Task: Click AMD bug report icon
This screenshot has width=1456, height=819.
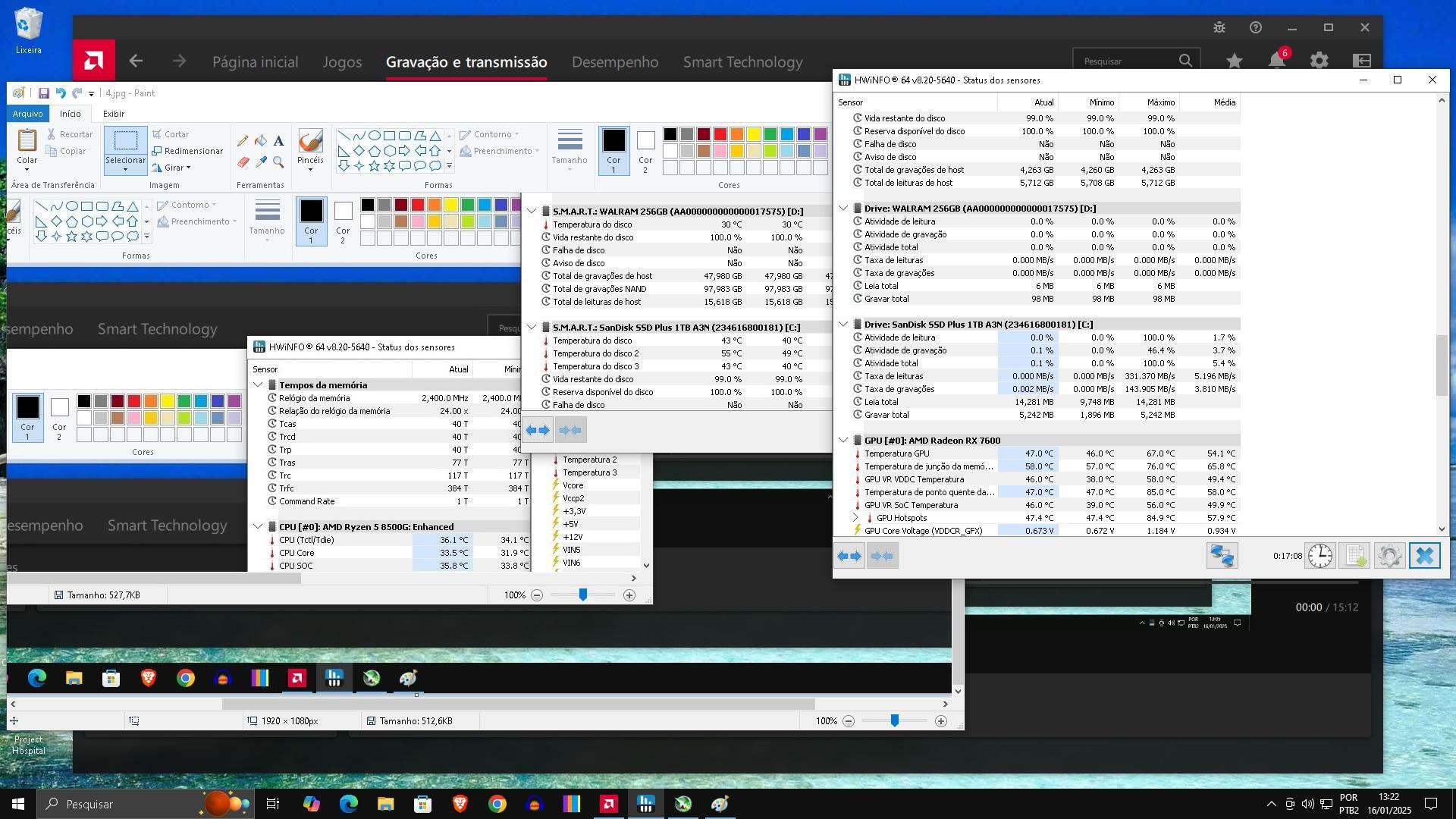Action: click(x=1219, y=27)
